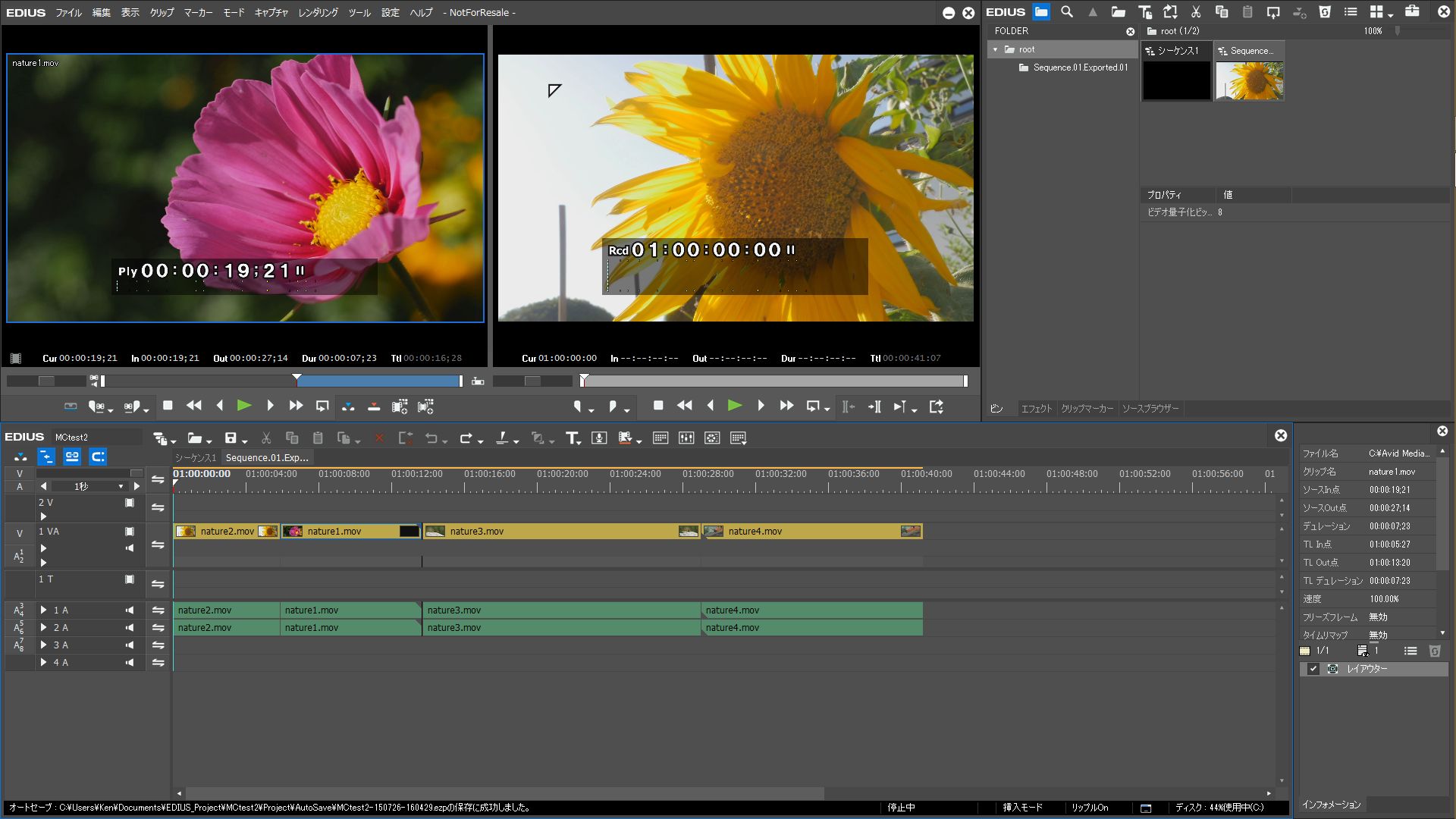Expand the 2 V track

coord(43,516)
